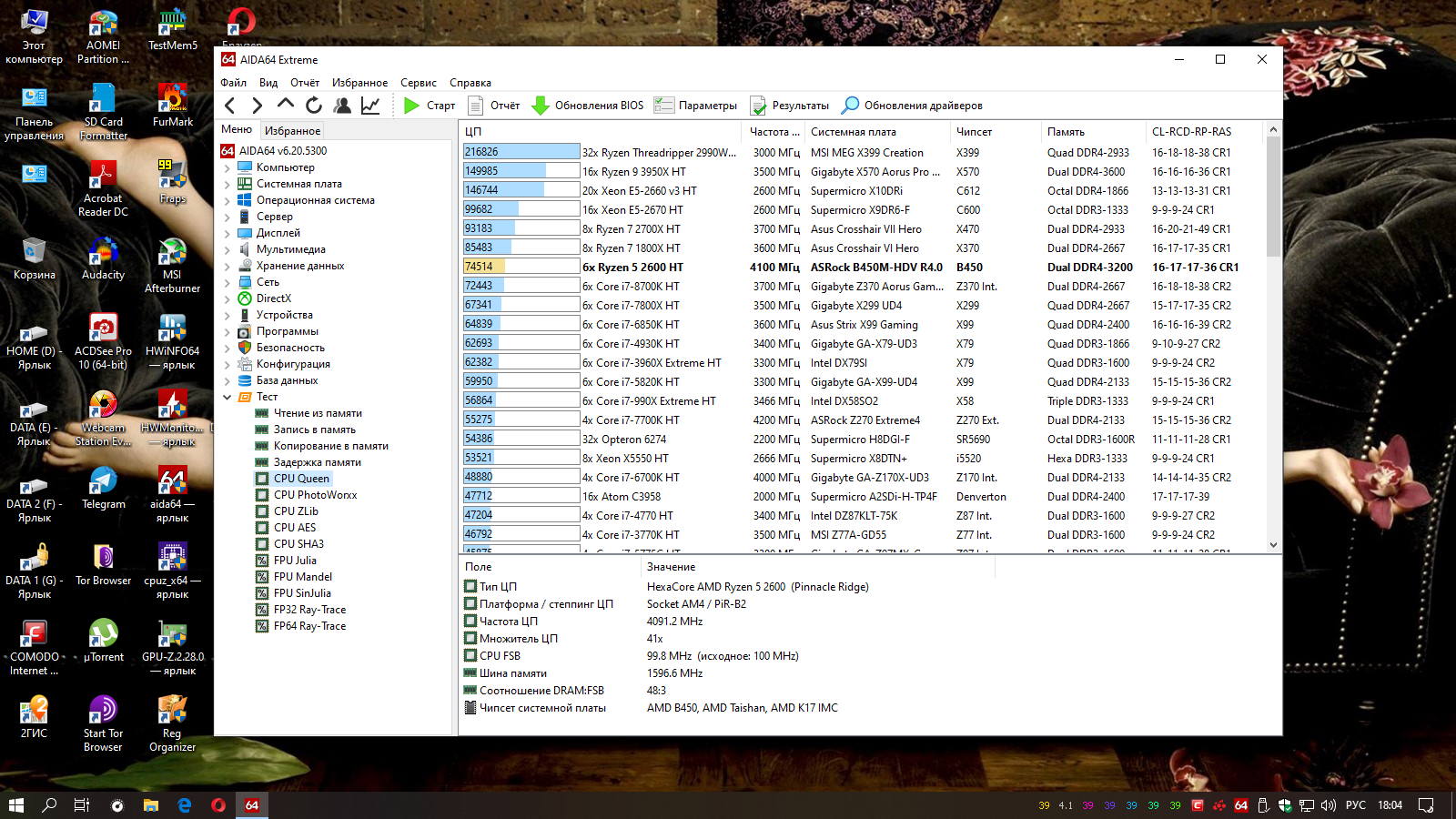Sort results by the Системная плата column
This screenshot has height=819, width=1456.
point(878,132)
